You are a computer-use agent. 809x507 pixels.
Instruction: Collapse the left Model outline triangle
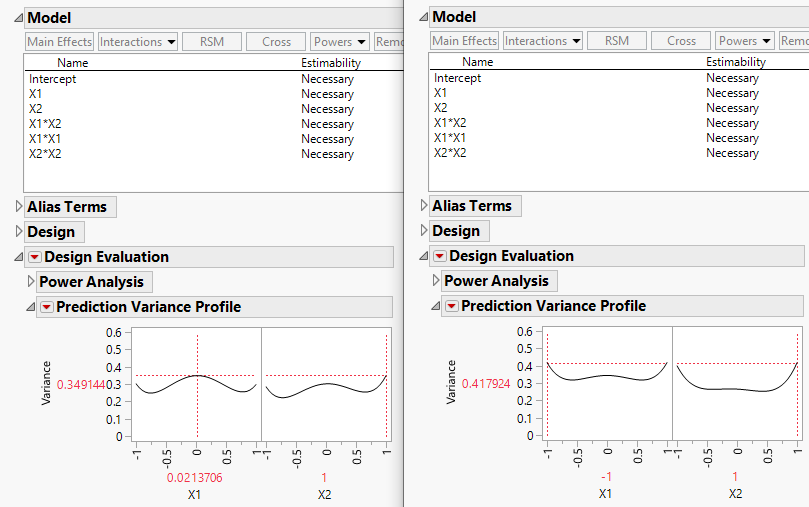point(19,18)
